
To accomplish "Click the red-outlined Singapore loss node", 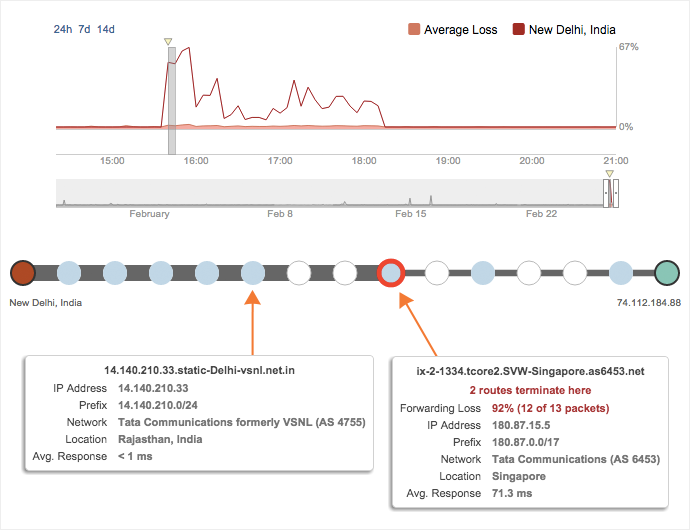I will coord(391,271).
